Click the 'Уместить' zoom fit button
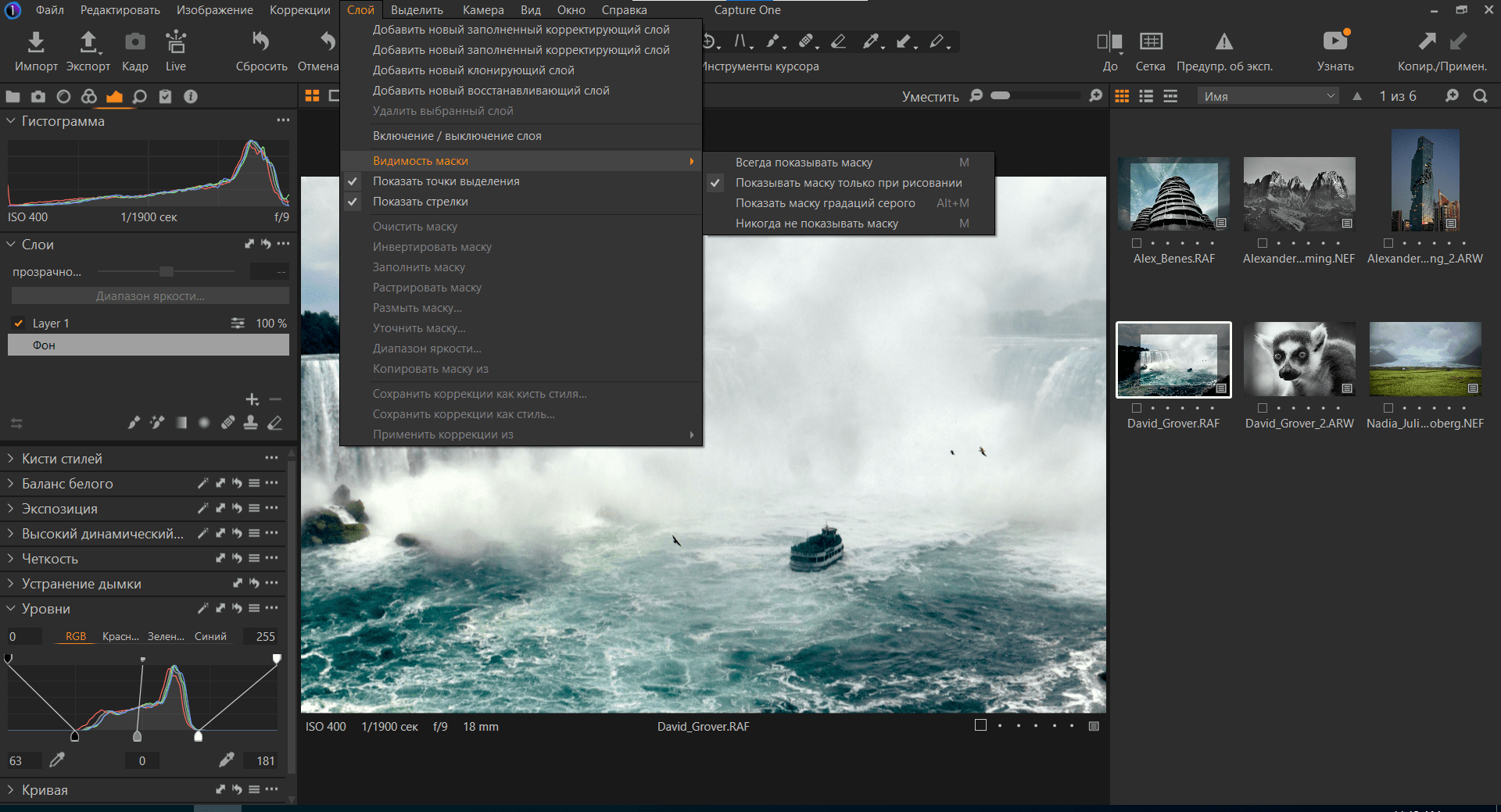 tap(930, 96)
